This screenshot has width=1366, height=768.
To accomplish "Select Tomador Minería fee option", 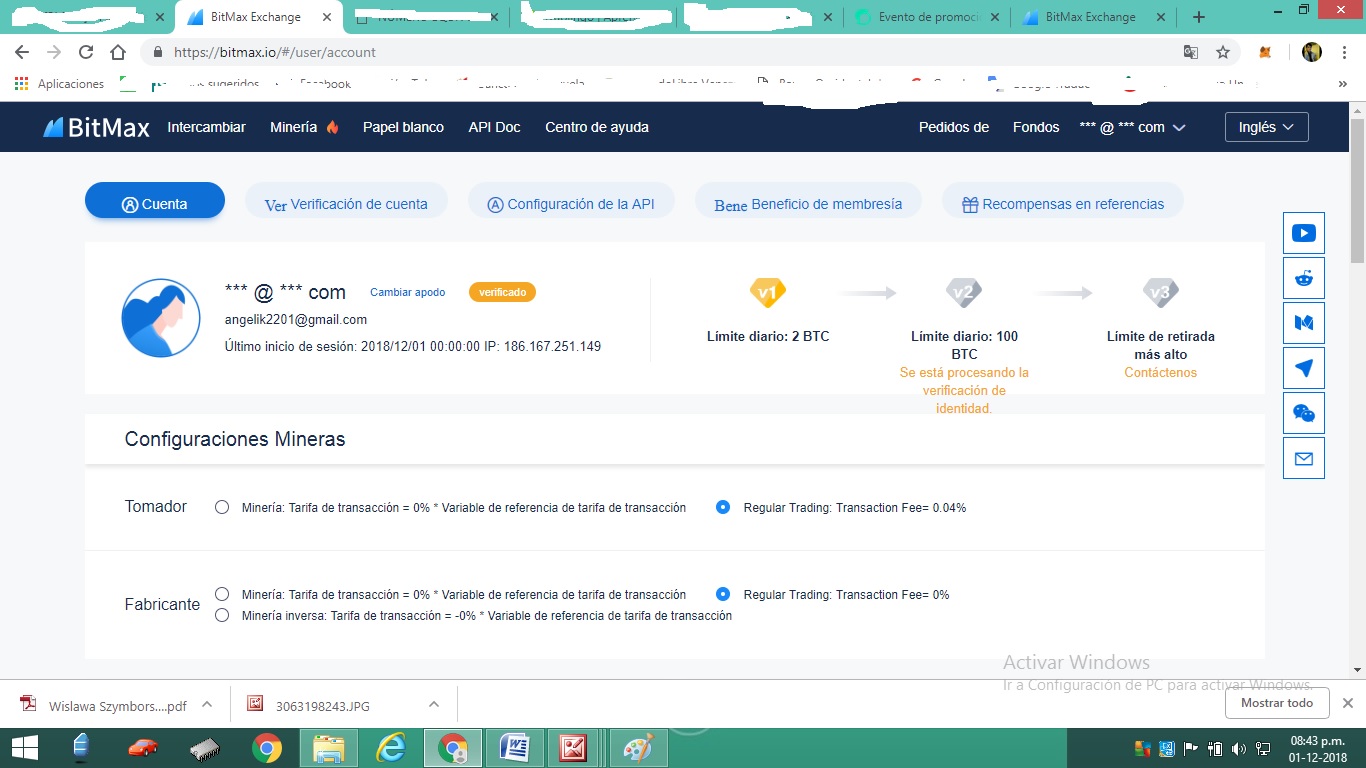I will tap(222, 507).
